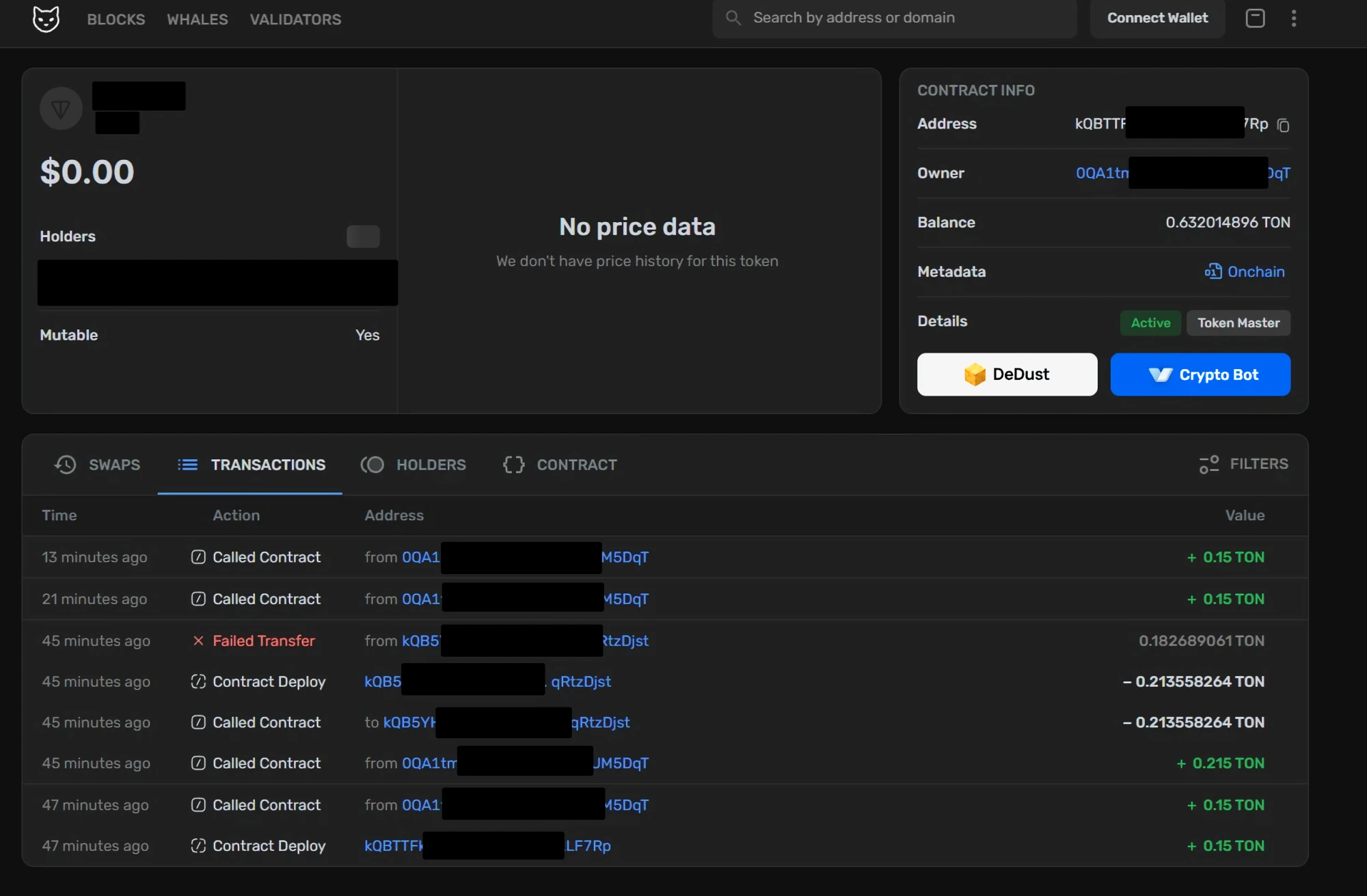Click the Failed Transfer X icon
The image size is (1367, 896).
pyautogui.click(x=198, y=640)
